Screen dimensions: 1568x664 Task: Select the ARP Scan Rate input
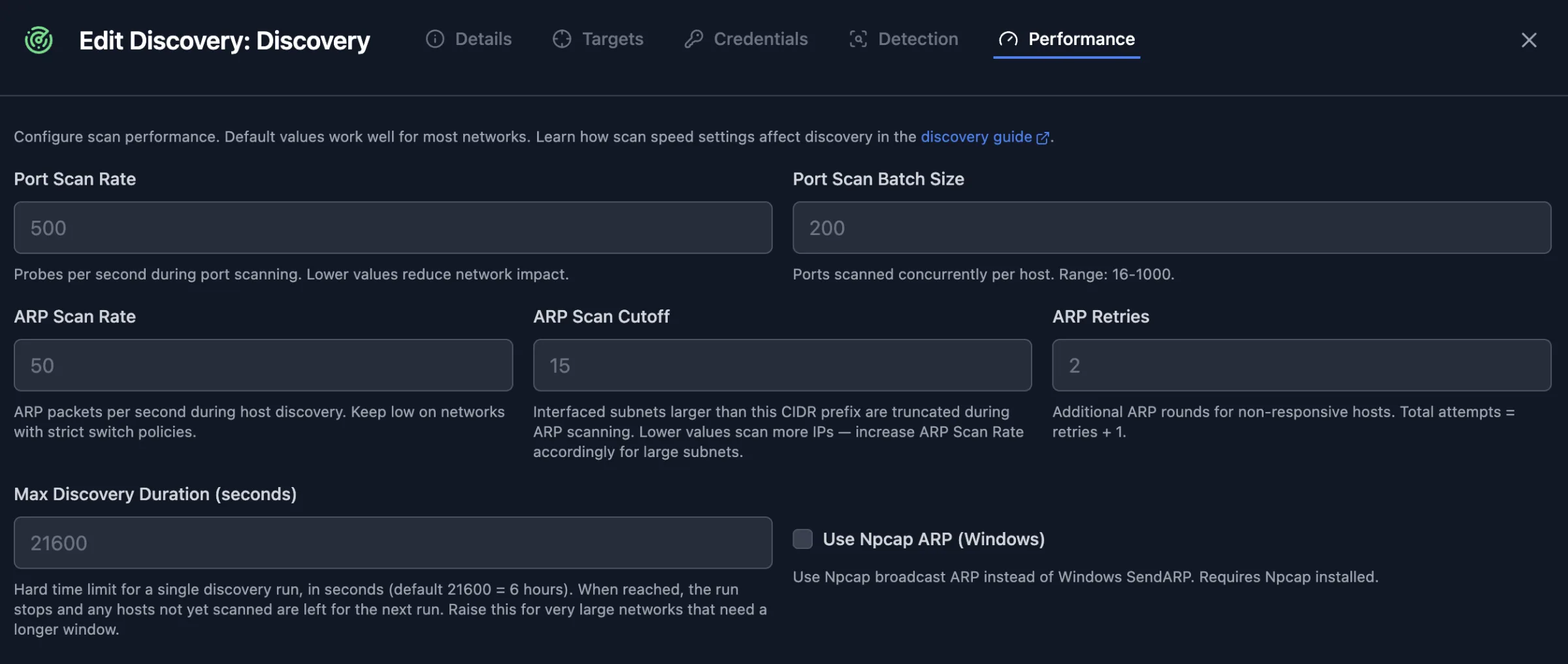click(263, 365)
